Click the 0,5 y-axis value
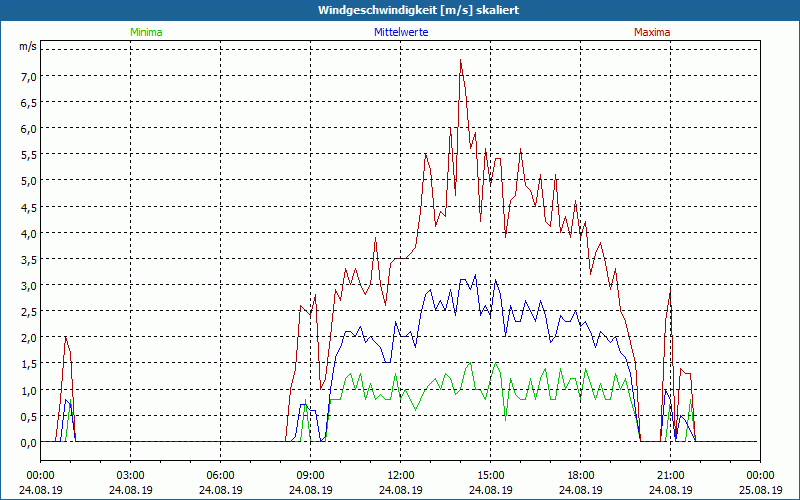 click(29, 416)
